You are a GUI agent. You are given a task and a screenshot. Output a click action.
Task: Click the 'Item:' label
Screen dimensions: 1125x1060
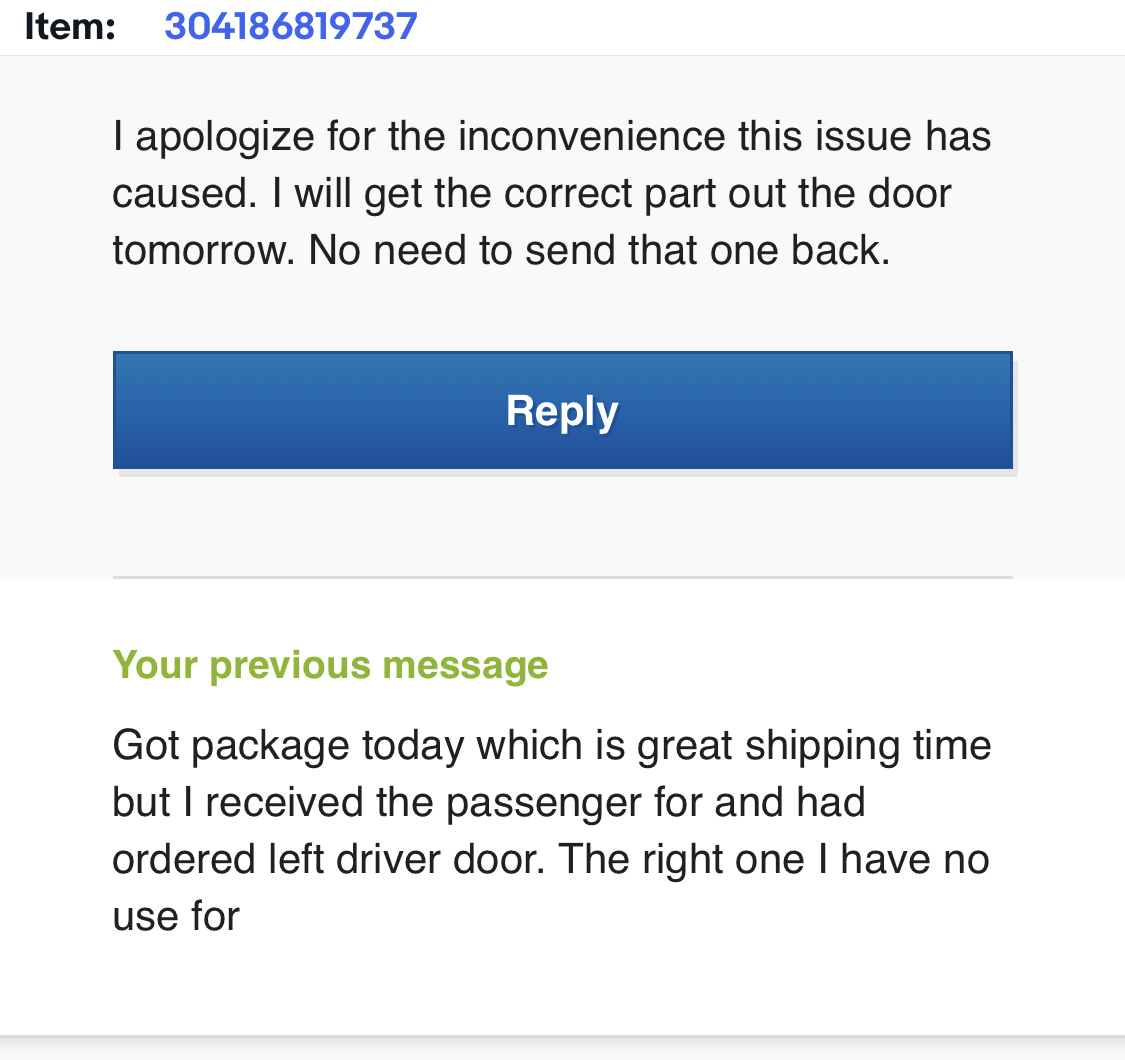[x=70, y=27]
